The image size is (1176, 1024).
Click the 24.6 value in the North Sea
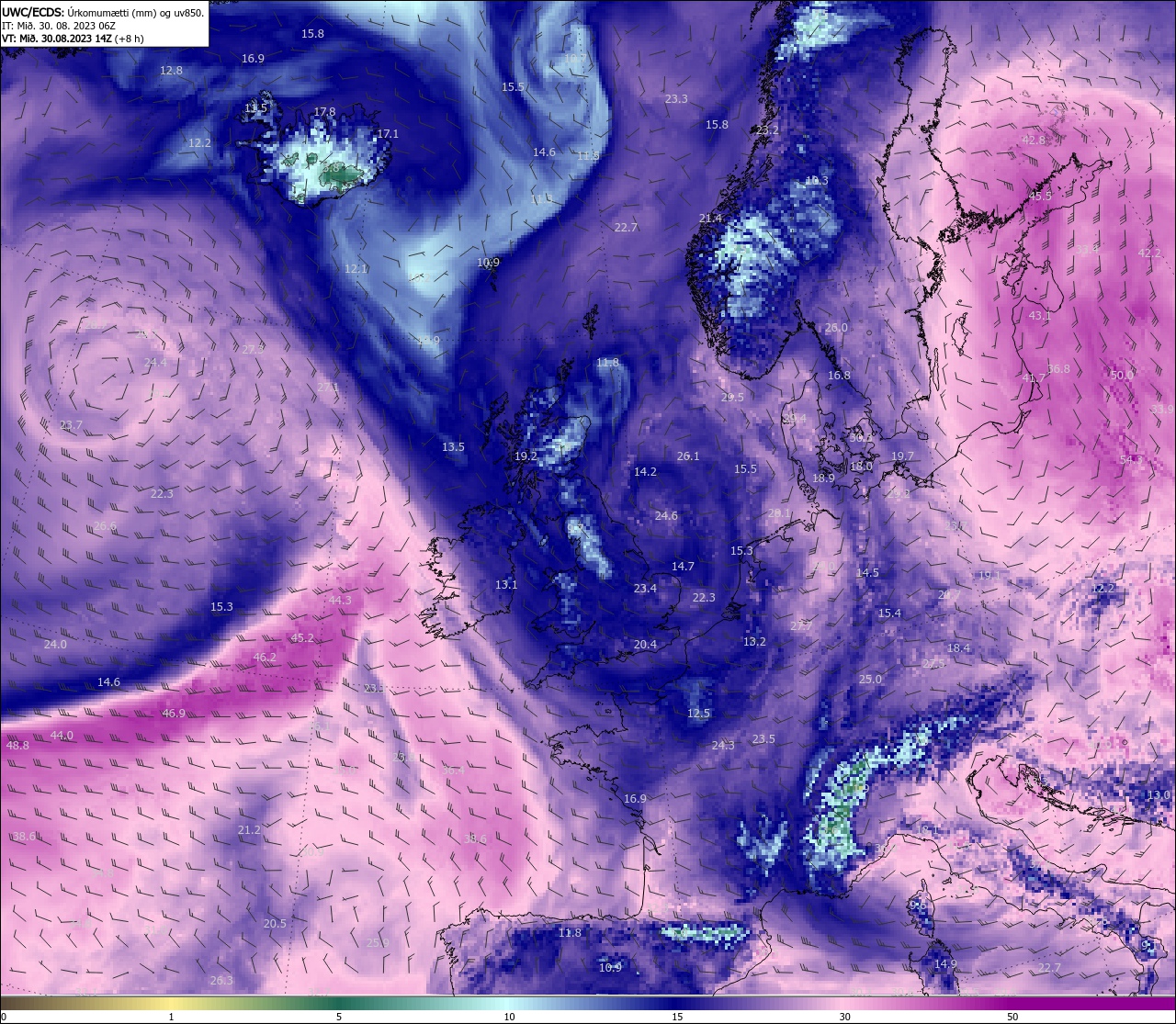click(x=666, y=516)
